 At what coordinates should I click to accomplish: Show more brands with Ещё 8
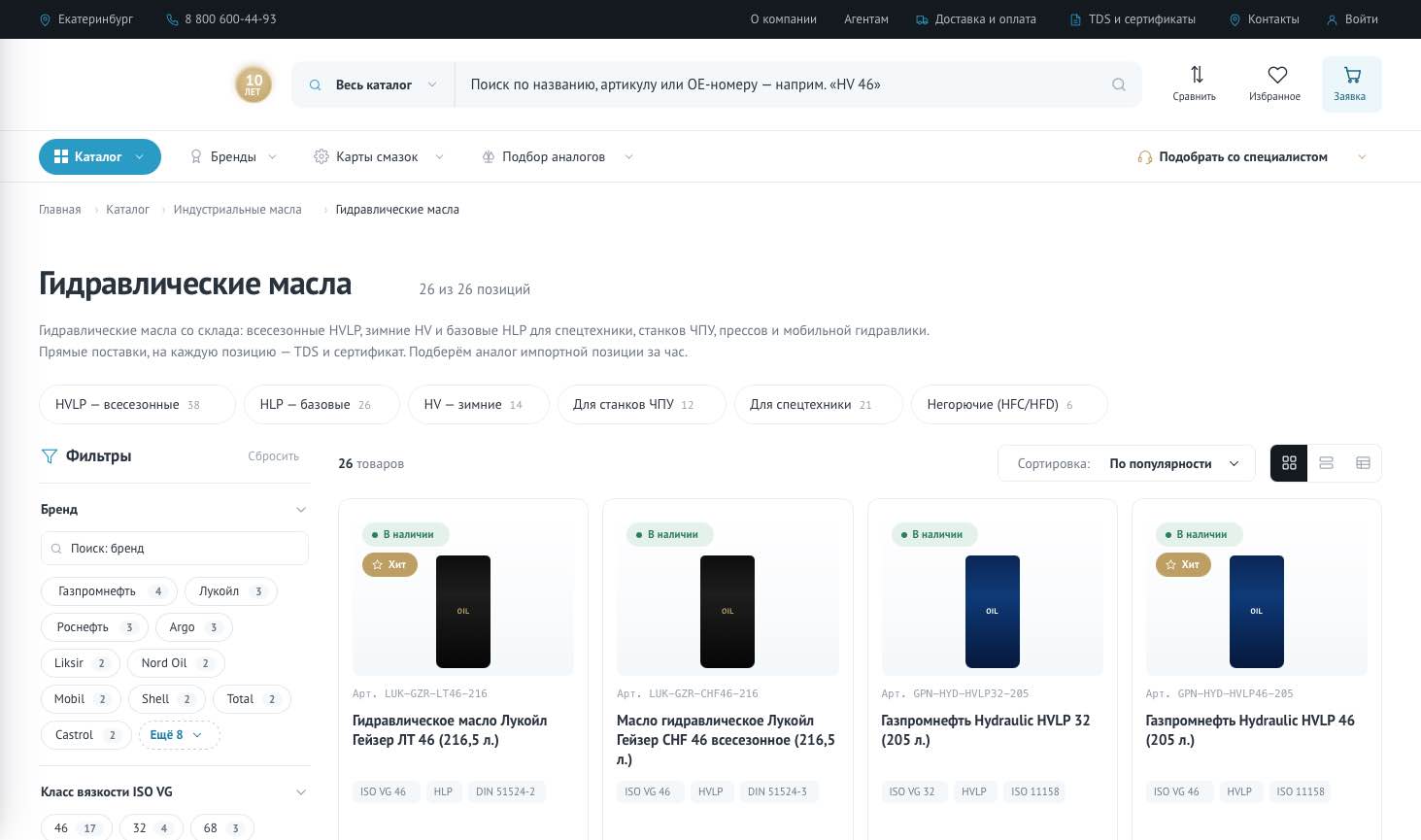180,735
